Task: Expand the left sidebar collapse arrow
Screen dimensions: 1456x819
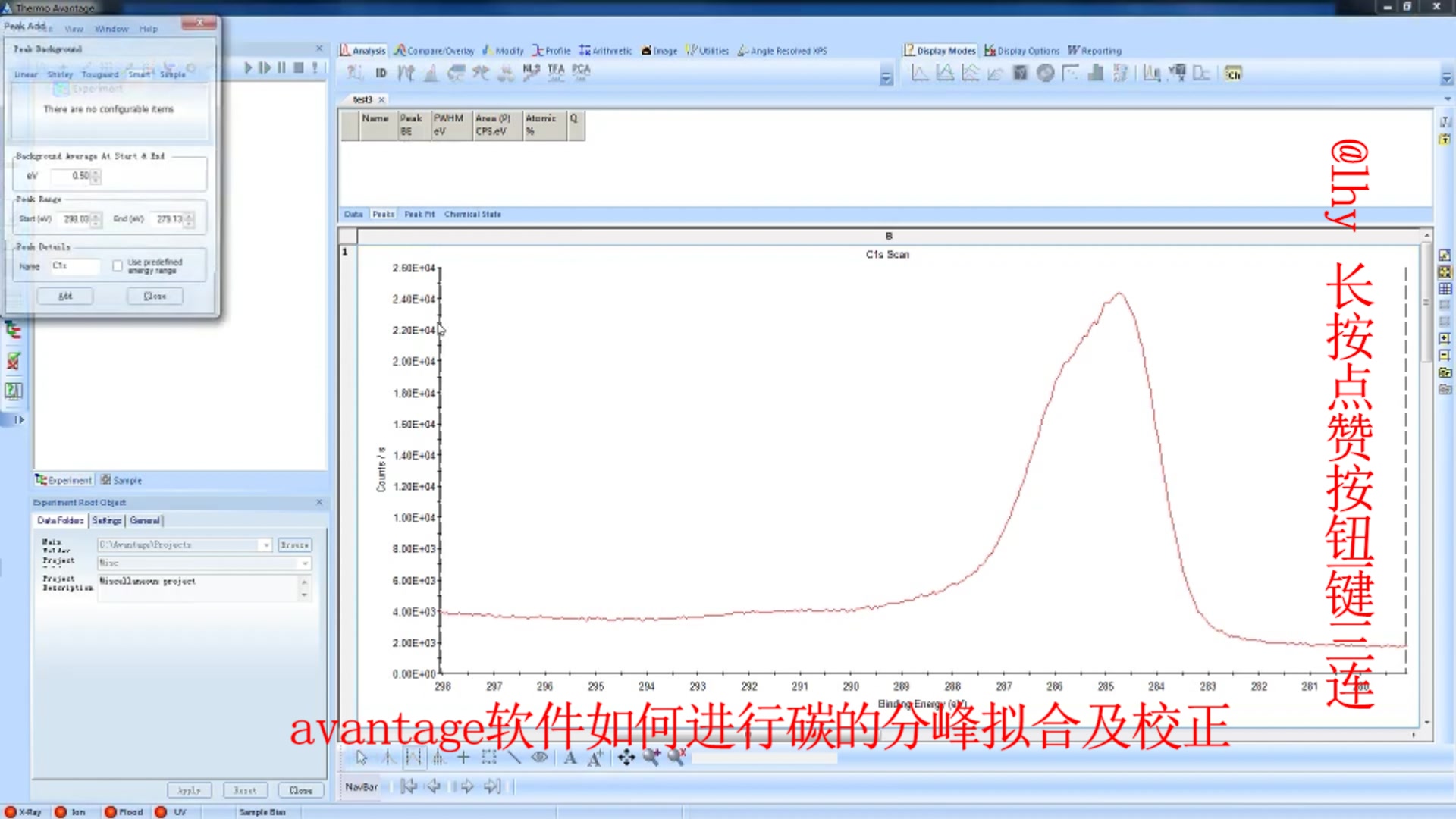Action: pyautogui.click(x=19, y=419)
